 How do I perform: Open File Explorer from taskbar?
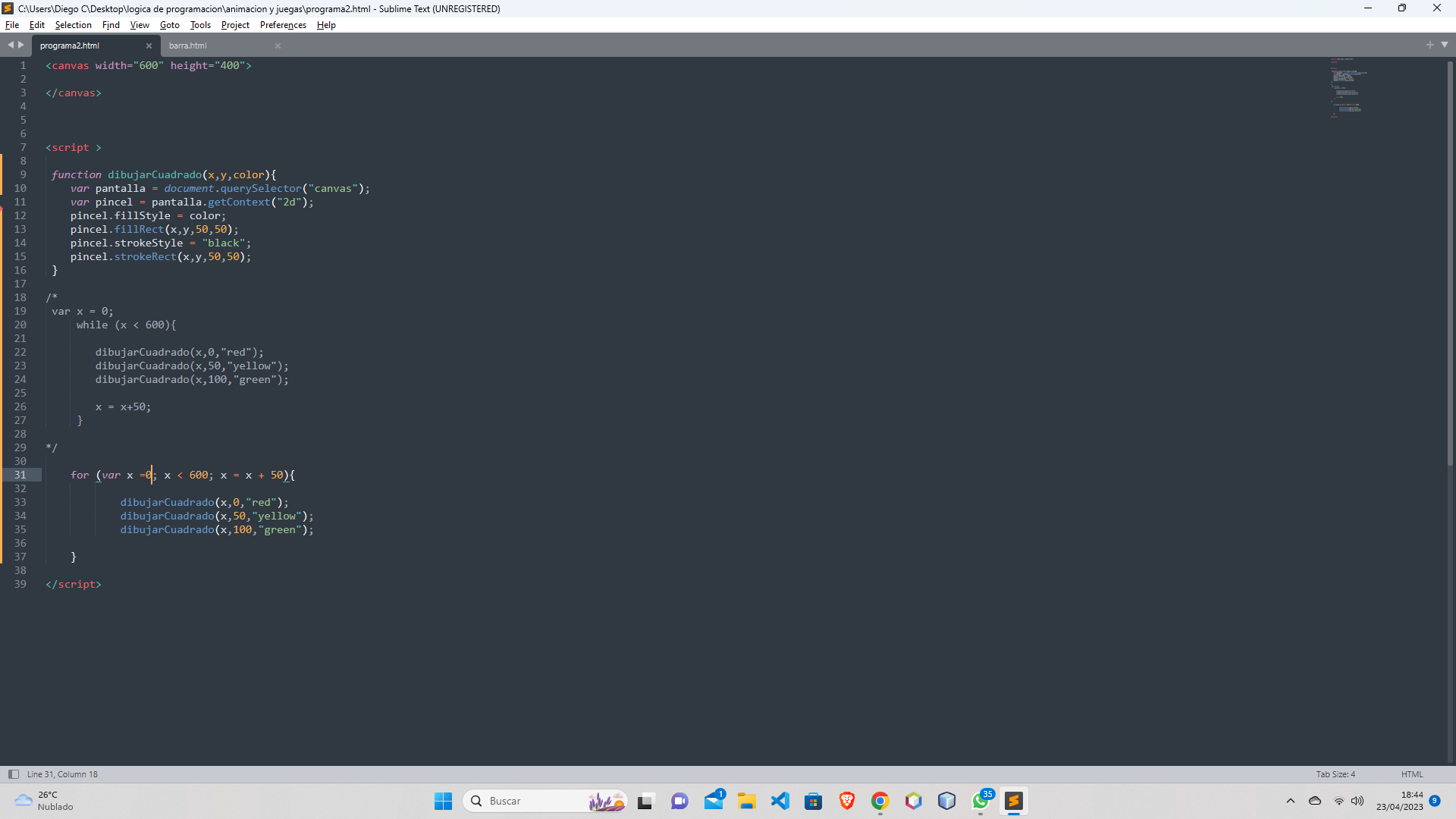click(x=747, y=801)
